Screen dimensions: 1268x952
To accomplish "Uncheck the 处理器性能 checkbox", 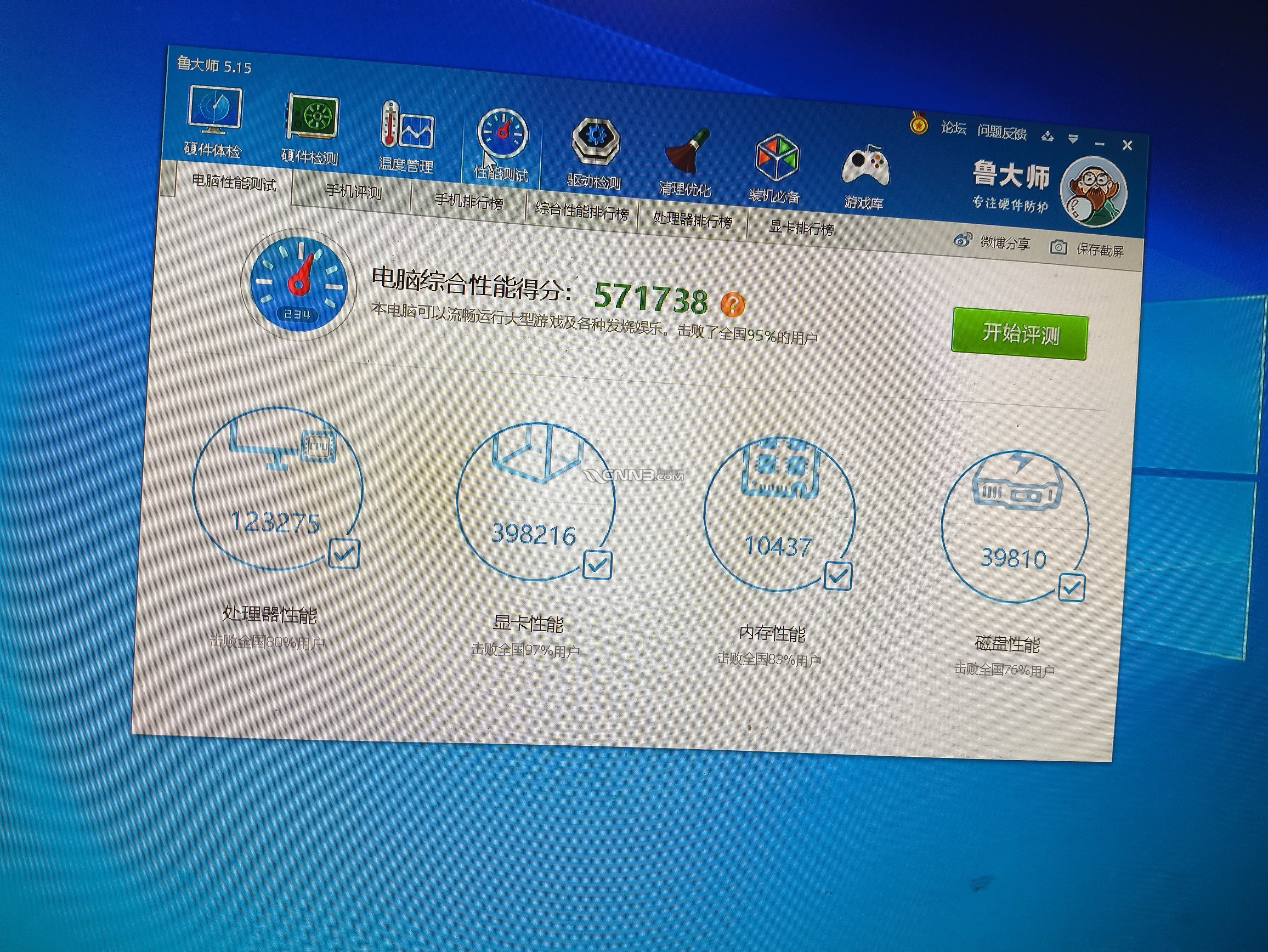I will coord(344,554).
